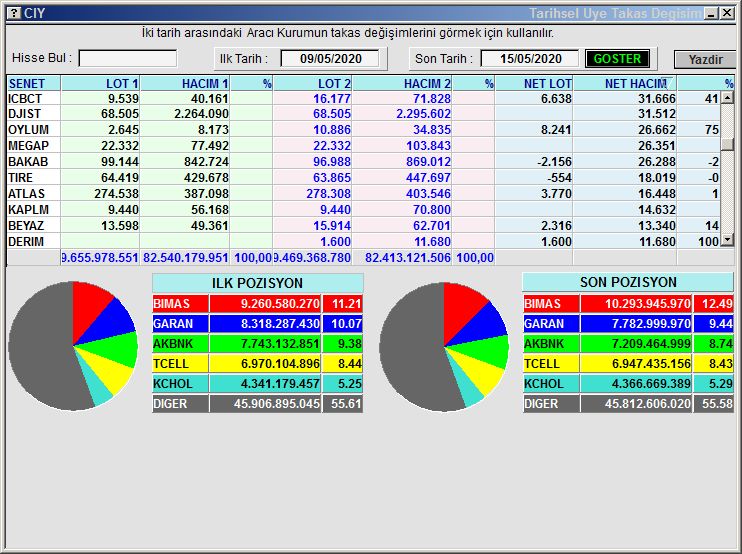Screen dimensions: 742x554
Task: Click the SON POZISYON header
Action: tap(628, 282)
